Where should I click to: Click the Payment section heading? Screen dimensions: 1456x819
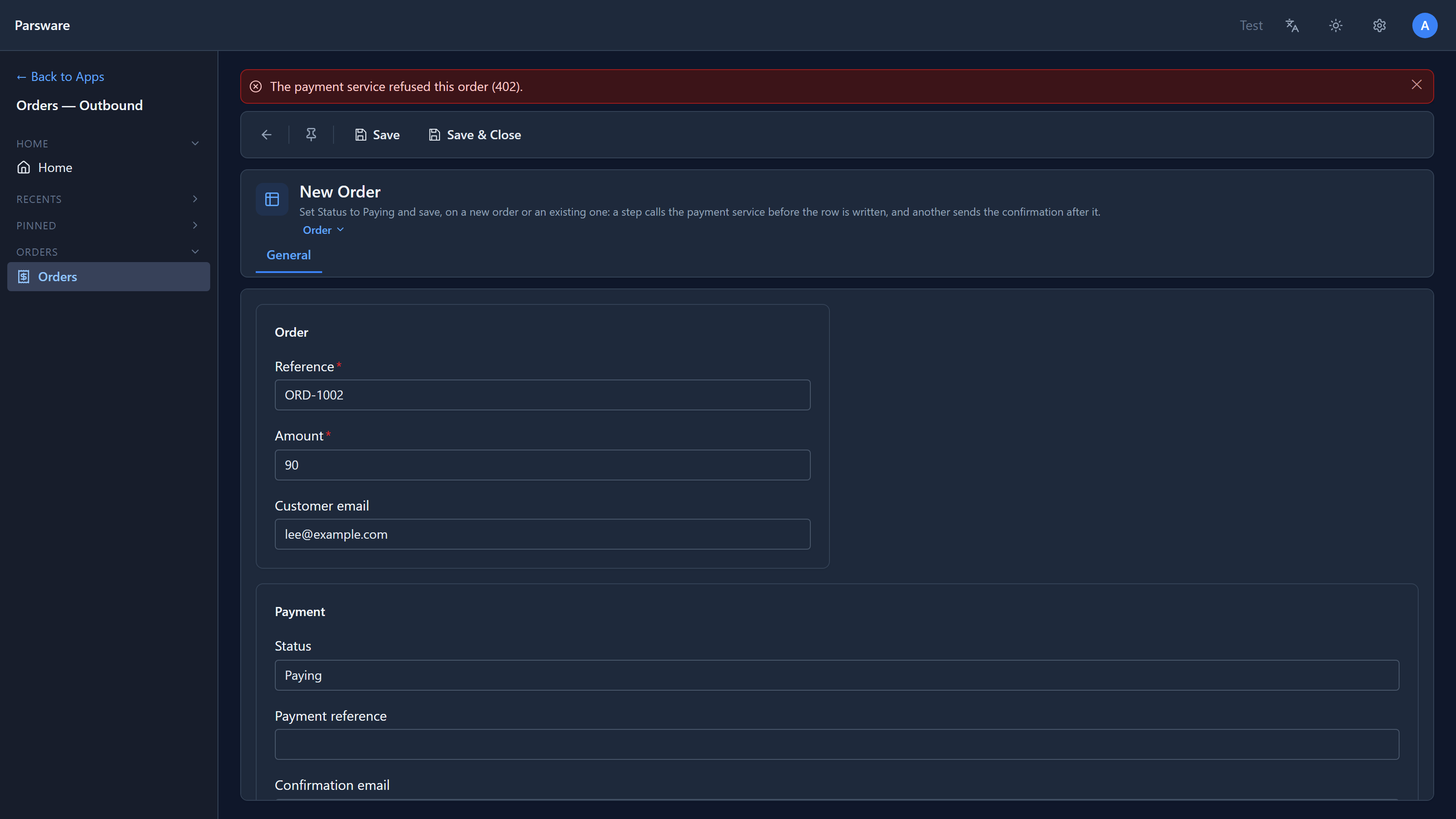[299, 612]
